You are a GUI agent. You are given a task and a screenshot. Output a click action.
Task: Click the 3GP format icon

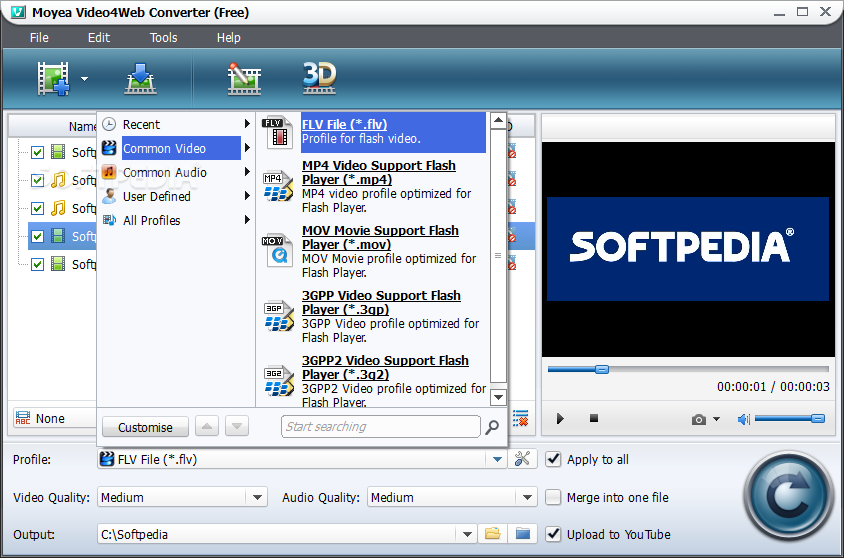[x=278, y=316]
